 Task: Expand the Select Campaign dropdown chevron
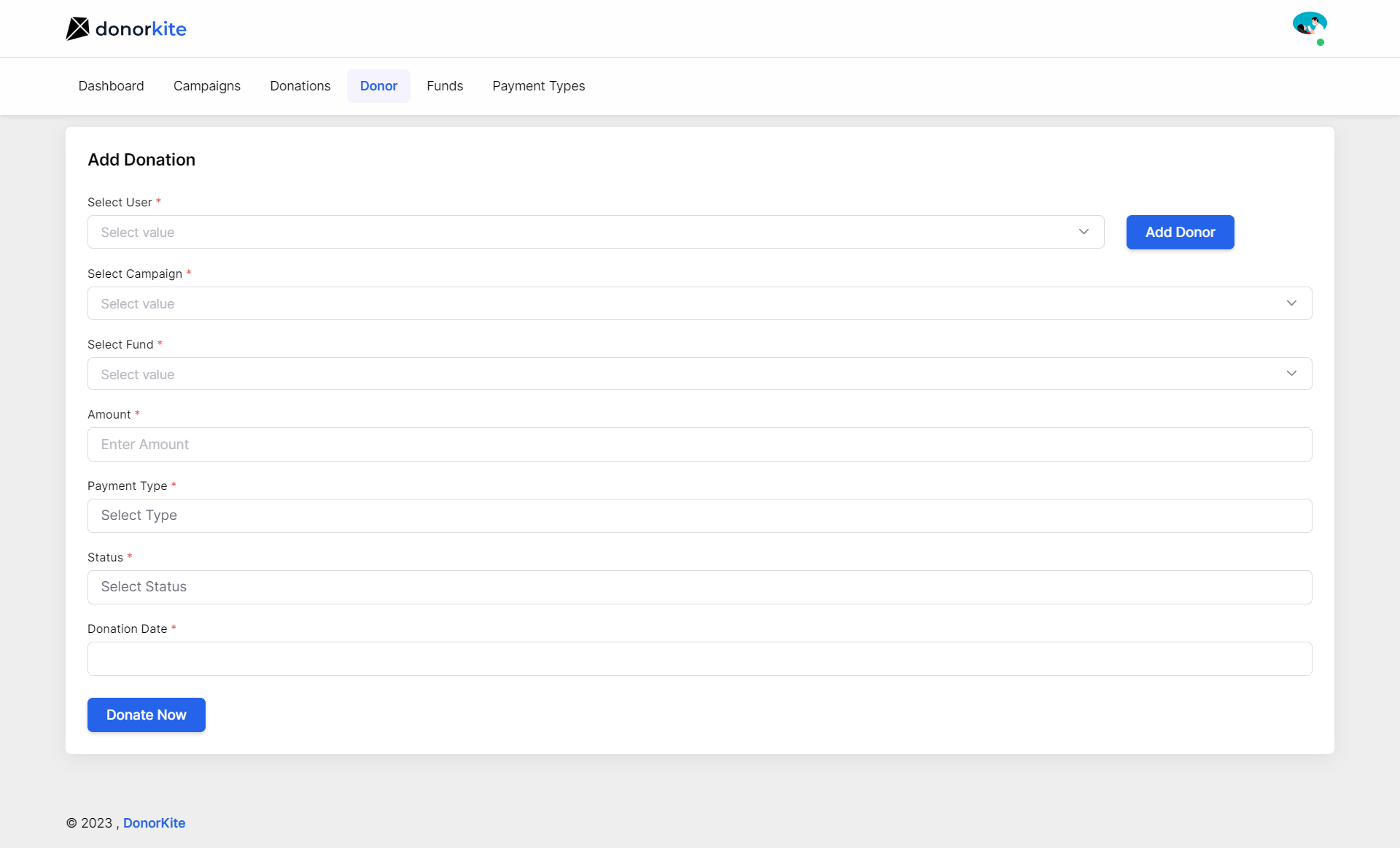(1291, 303)
